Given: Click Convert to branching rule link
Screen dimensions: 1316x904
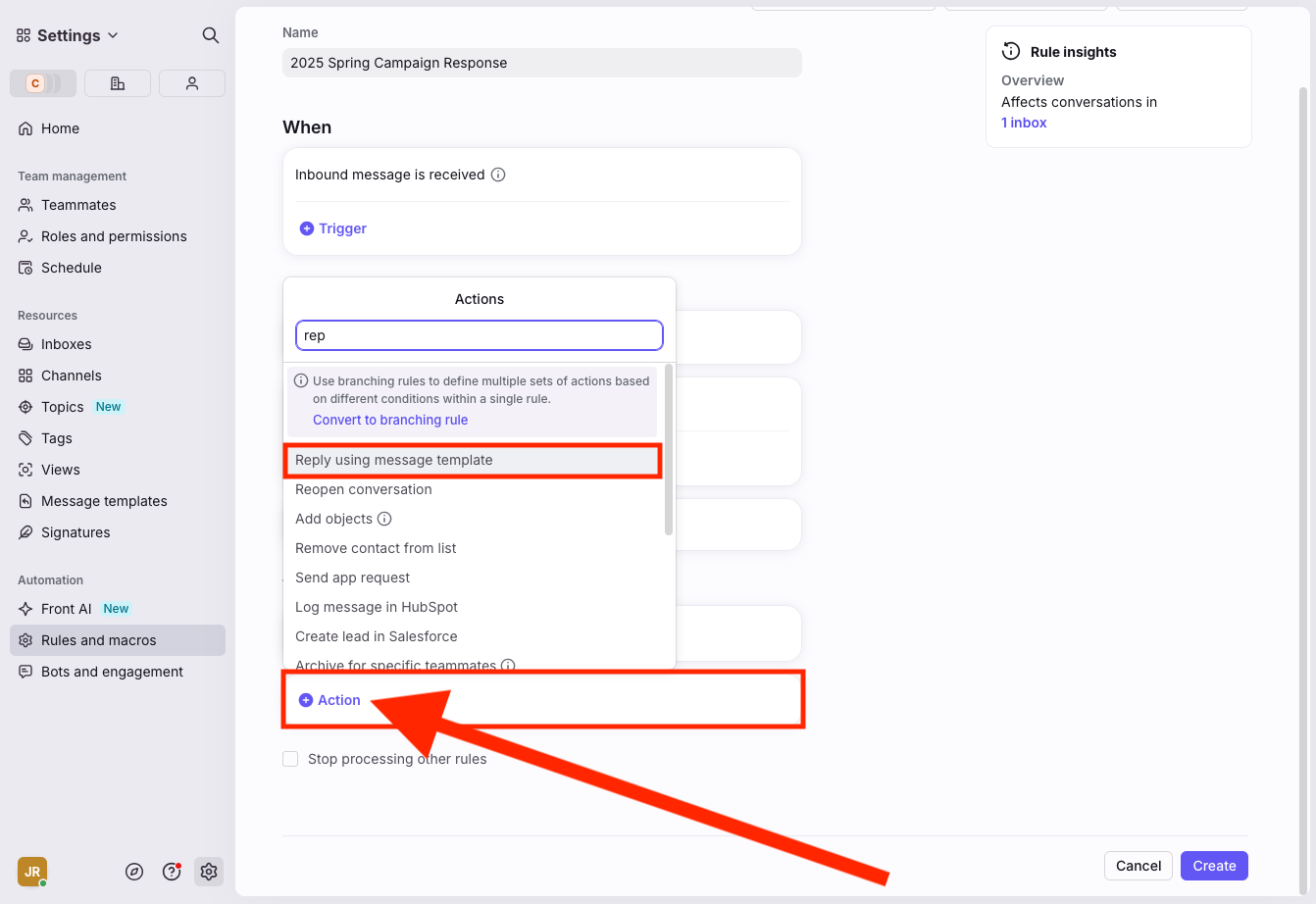Looking at the screenshot, I should click(390, 420).
